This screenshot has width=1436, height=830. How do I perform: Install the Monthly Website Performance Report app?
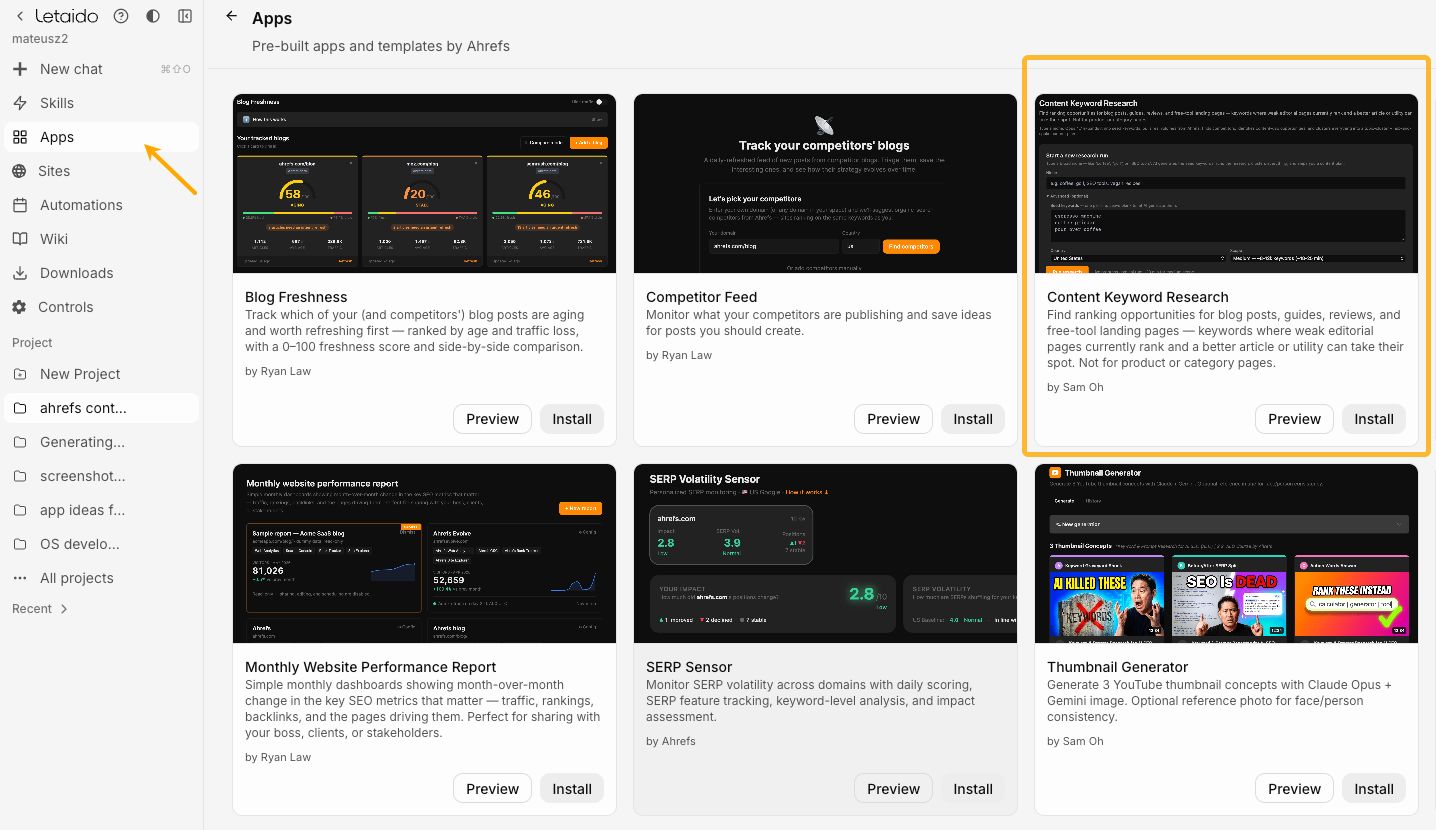tap(572, 789)
